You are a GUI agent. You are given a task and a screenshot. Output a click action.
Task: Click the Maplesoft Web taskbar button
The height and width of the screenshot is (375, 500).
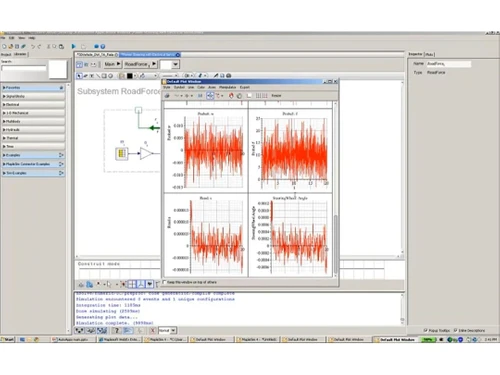121,340
